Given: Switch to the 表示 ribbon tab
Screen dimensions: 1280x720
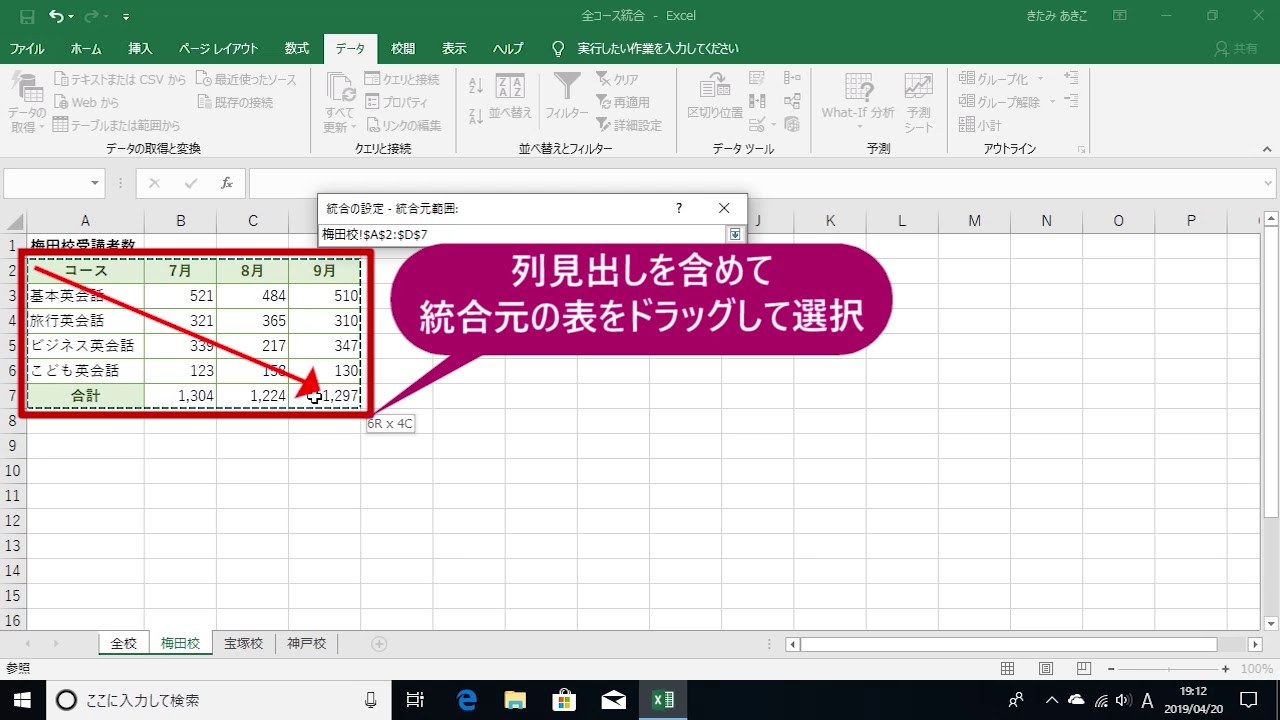Looking at the screenshot, I should click(454, 49).
